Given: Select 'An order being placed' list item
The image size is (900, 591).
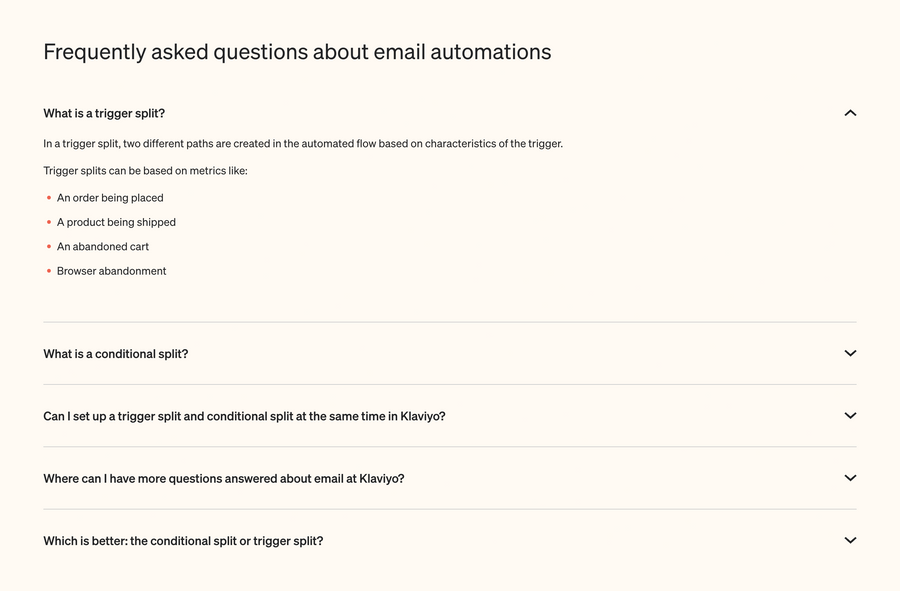Looking at the screenshot, I should [x=110, y=198].
